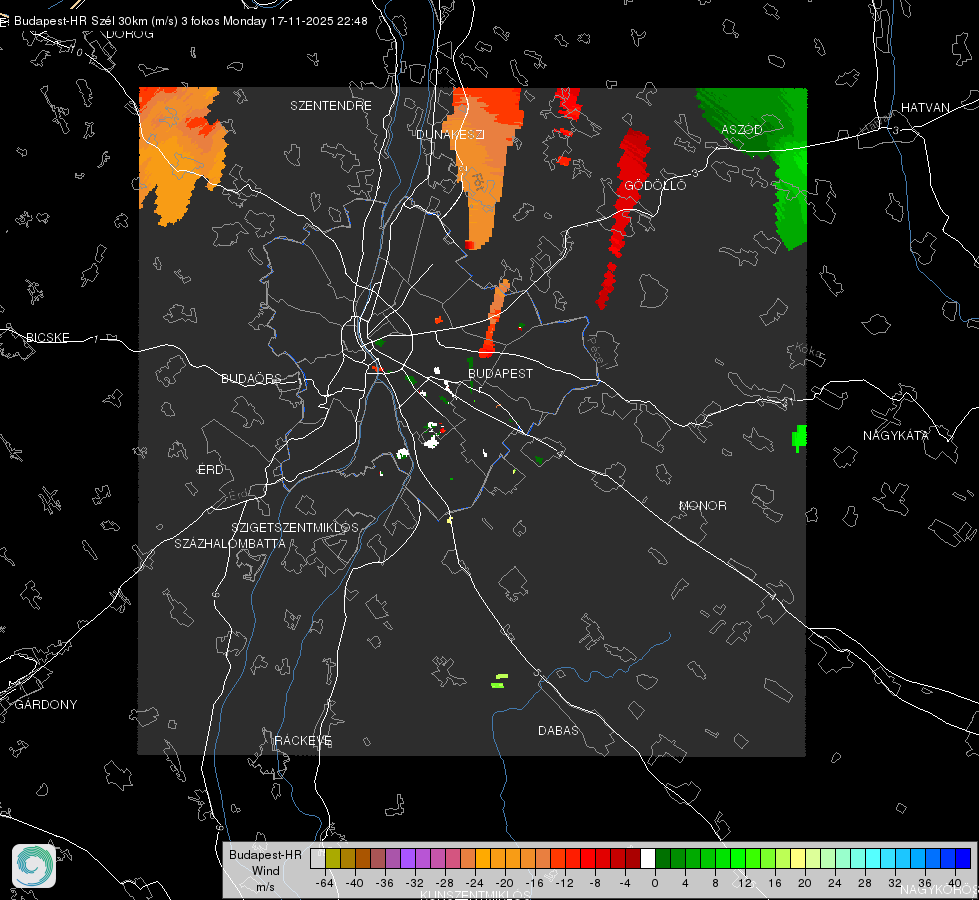Screen dimensions: 979x900
Task: Click the MONOR town label
Action: 702,505
